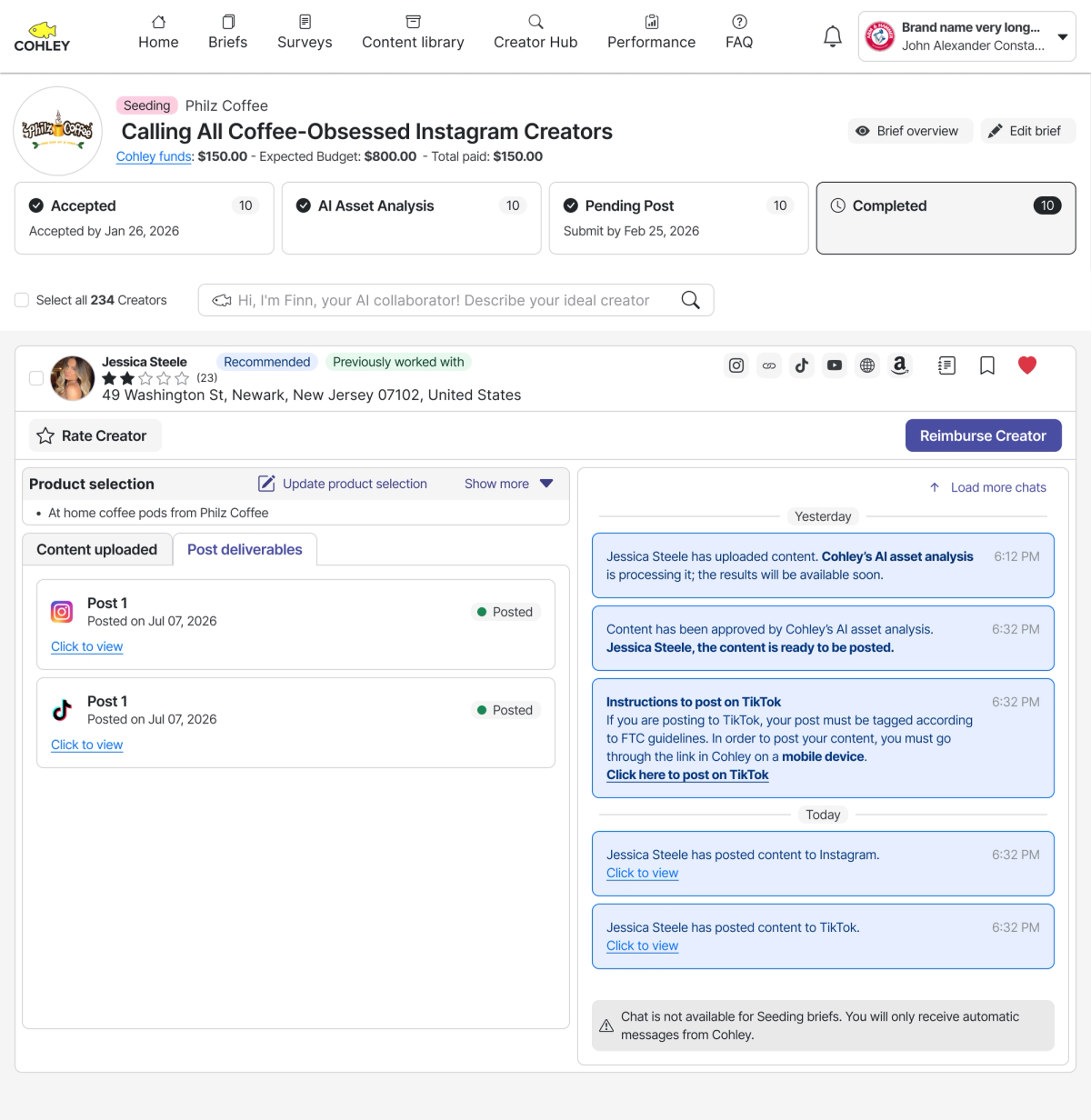Open Creator Hub navigation item
Image resolution: width=1091 pixels, height=1120 pixels.
tap(535, 33)
